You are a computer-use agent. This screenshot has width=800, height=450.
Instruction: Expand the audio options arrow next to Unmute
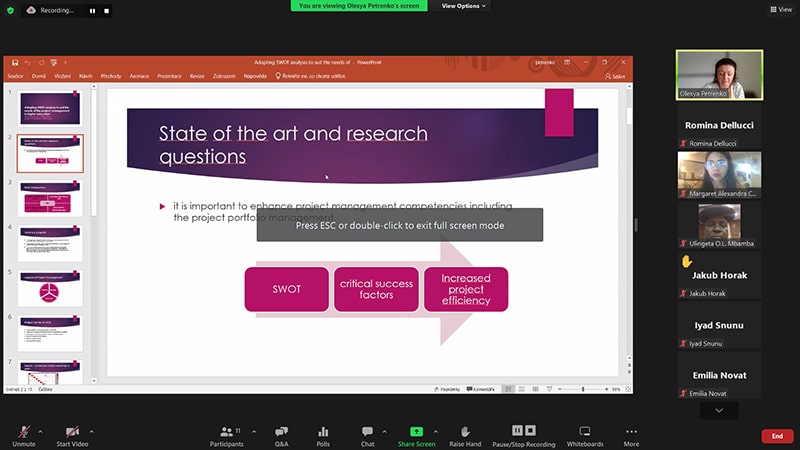coord(42,431)
